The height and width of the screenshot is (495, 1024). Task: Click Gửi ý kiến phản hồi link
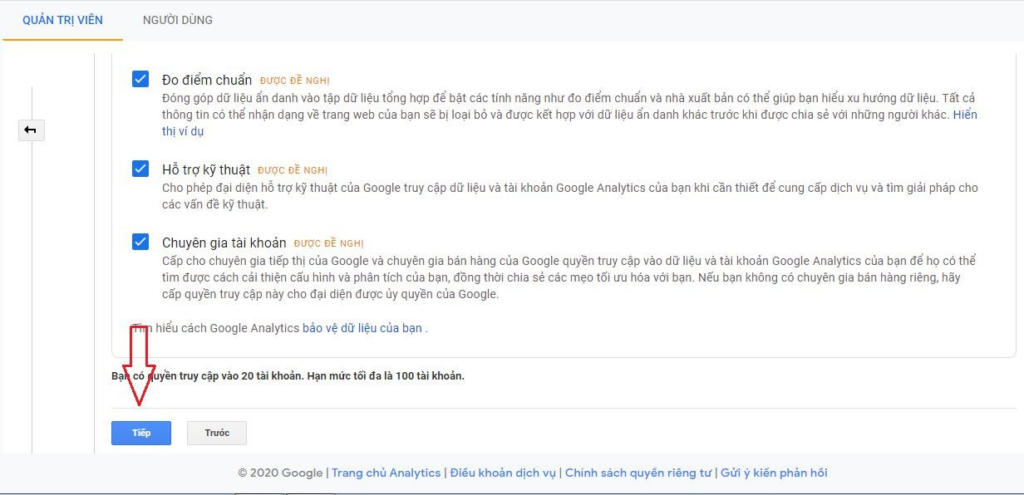[x=773, y=473]
